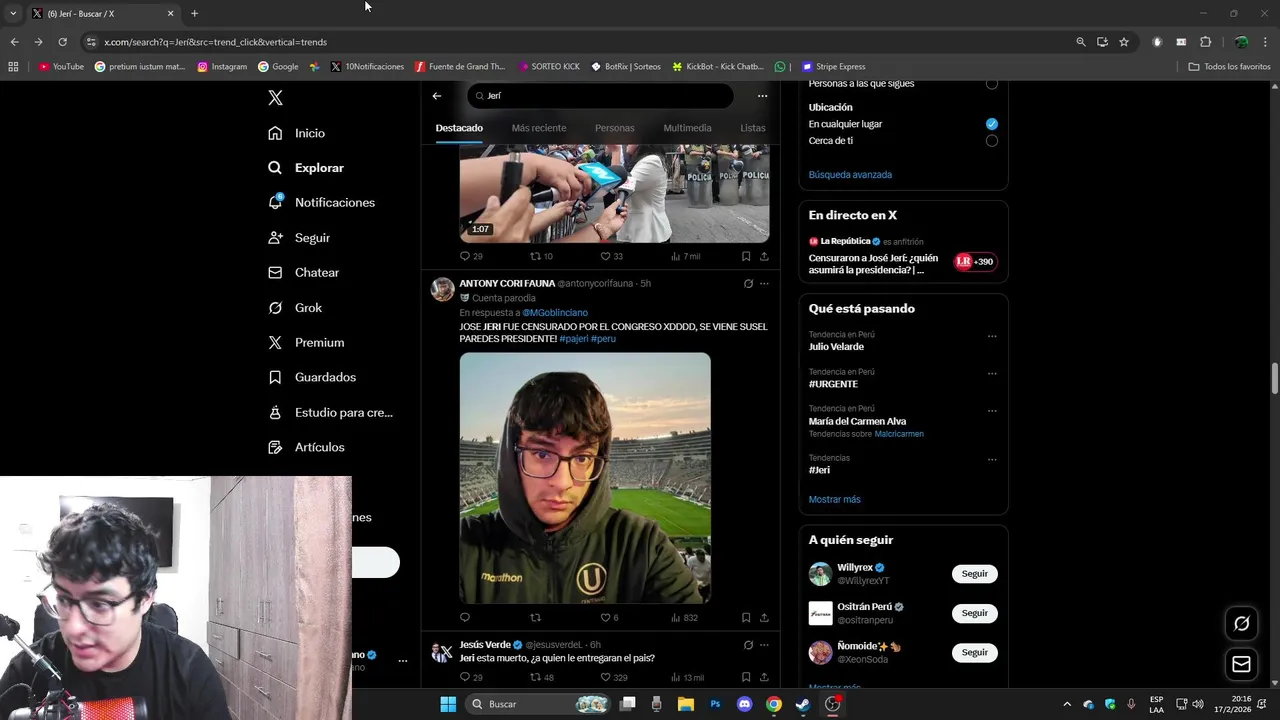Open Búsqueda avanzada link

[x=850, y=175]
